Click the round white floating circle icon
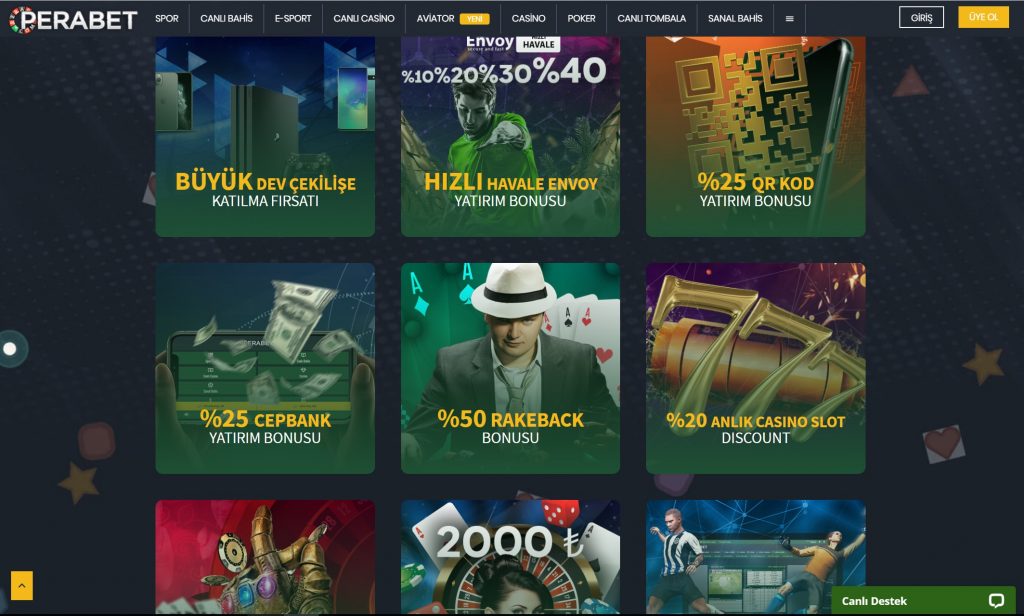This screenshot has width=1024, height=616. [10, 349]
